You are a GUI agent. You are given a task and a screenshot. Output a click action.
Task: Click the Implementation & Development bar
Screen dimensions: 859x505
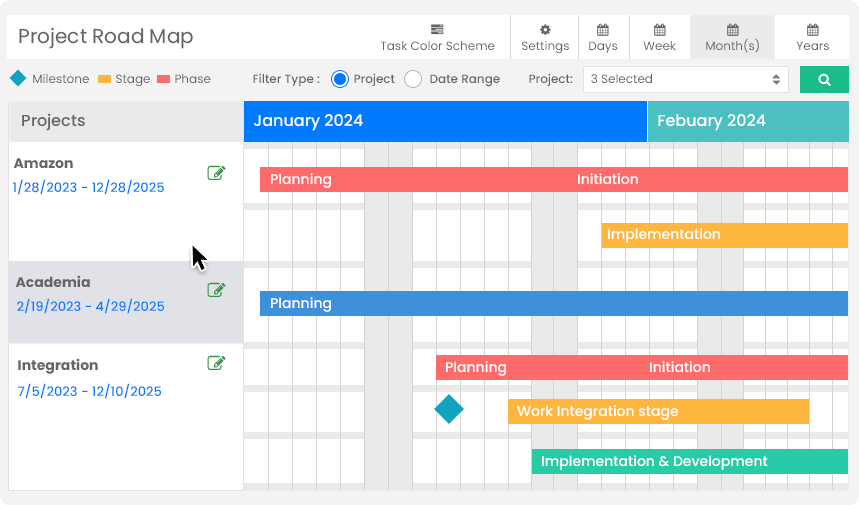click(x=690, y=461)
